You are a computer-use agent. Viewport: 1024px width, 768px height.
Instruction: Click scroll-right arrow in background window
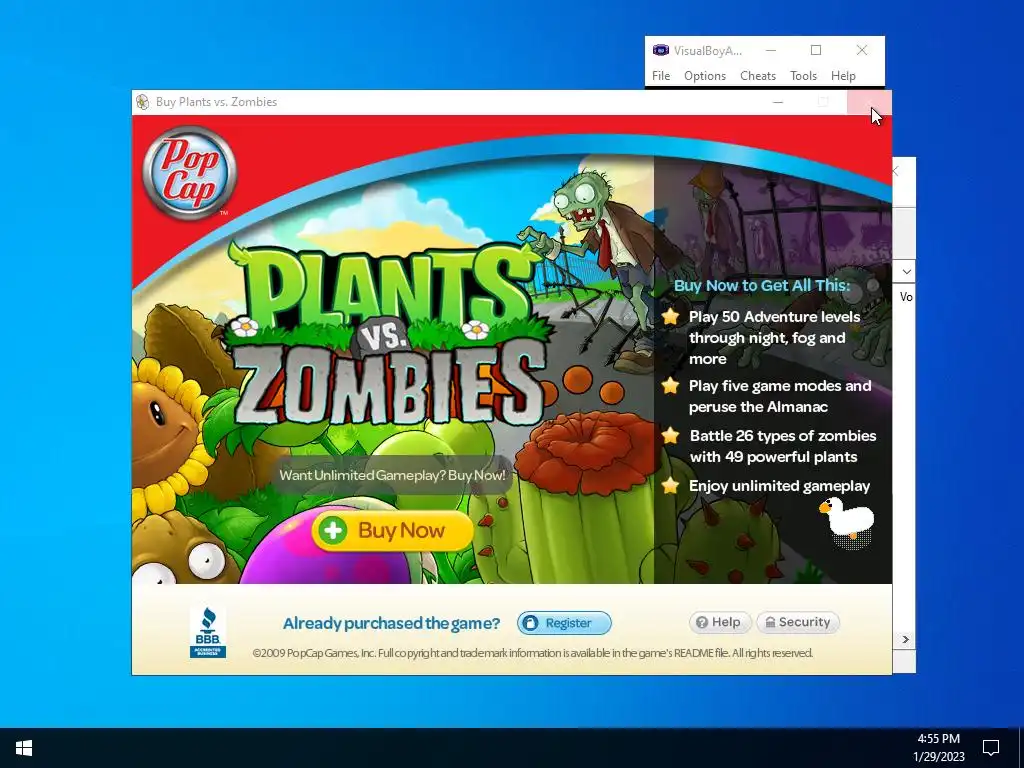pos(906,639)
